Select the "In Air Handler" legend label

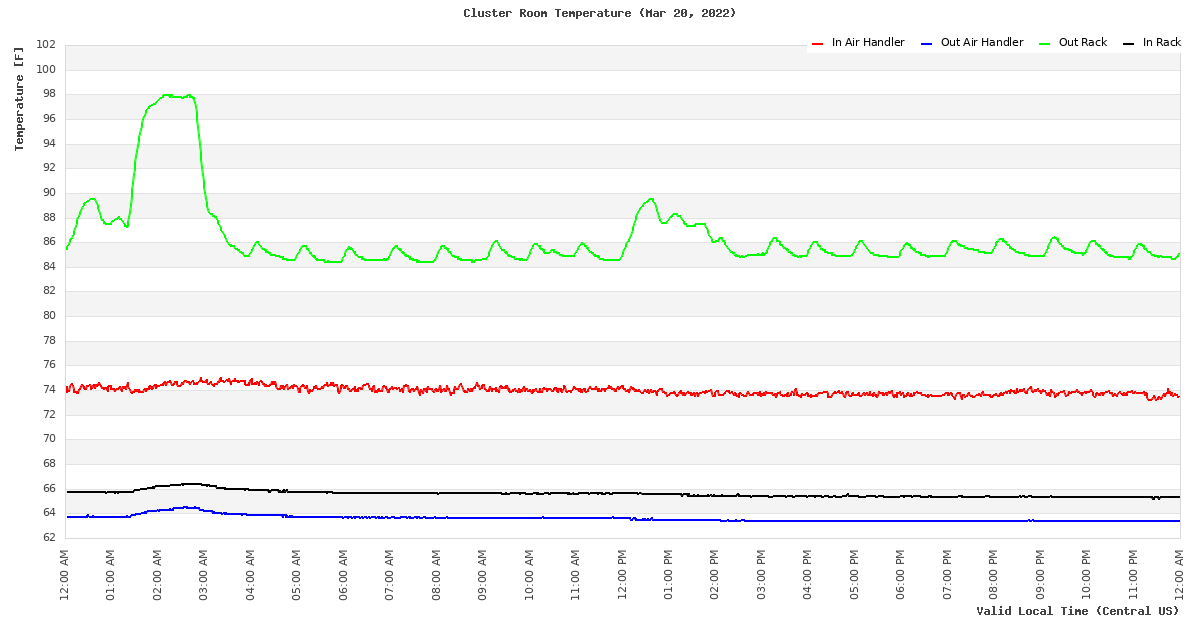(868, 43)
